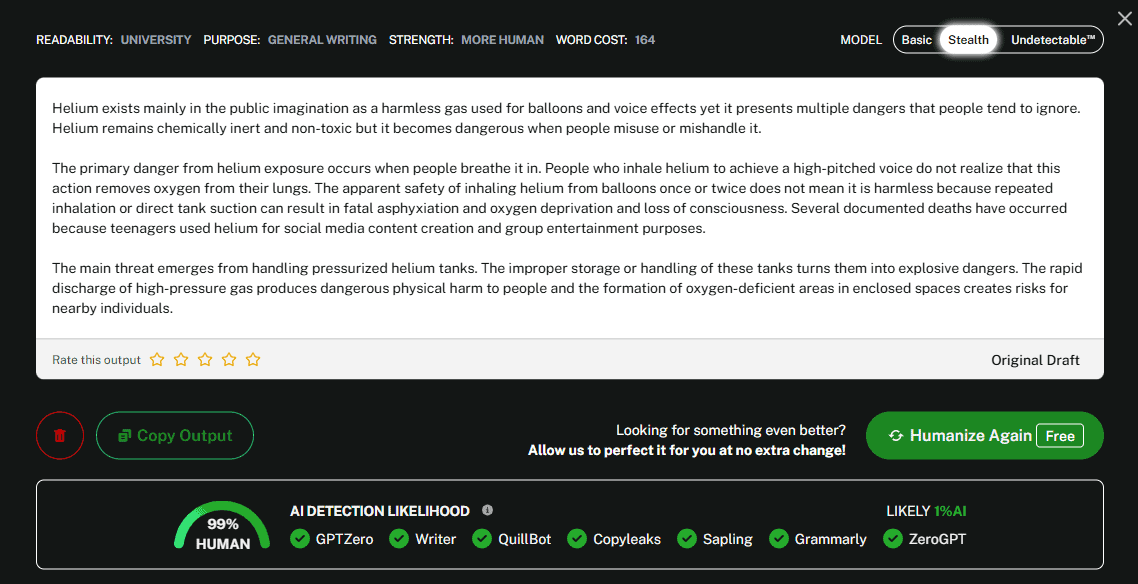
Task: Click the ZeroGPT detector label
Action: [x=937, y=539]
